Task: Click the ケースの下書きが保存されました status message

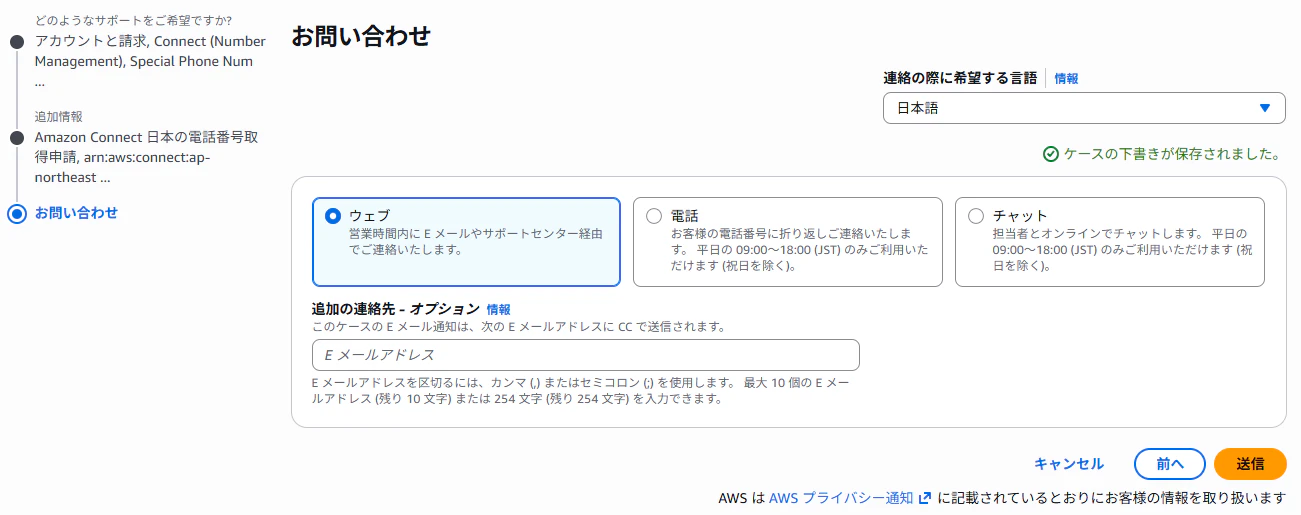Action: pos(1172,155)
